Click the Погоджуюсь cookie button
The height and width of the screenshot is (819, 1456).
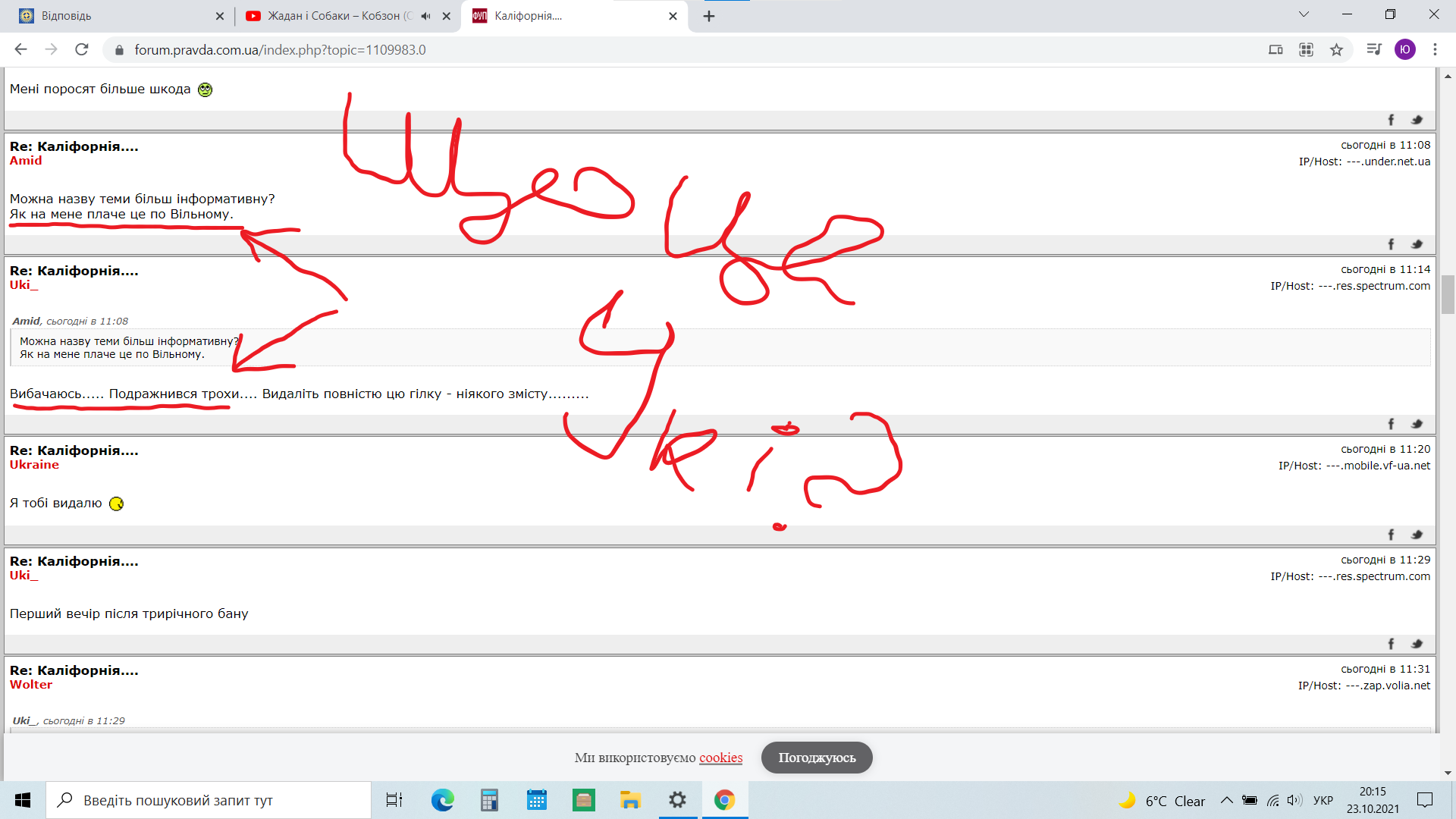[817, 758]
